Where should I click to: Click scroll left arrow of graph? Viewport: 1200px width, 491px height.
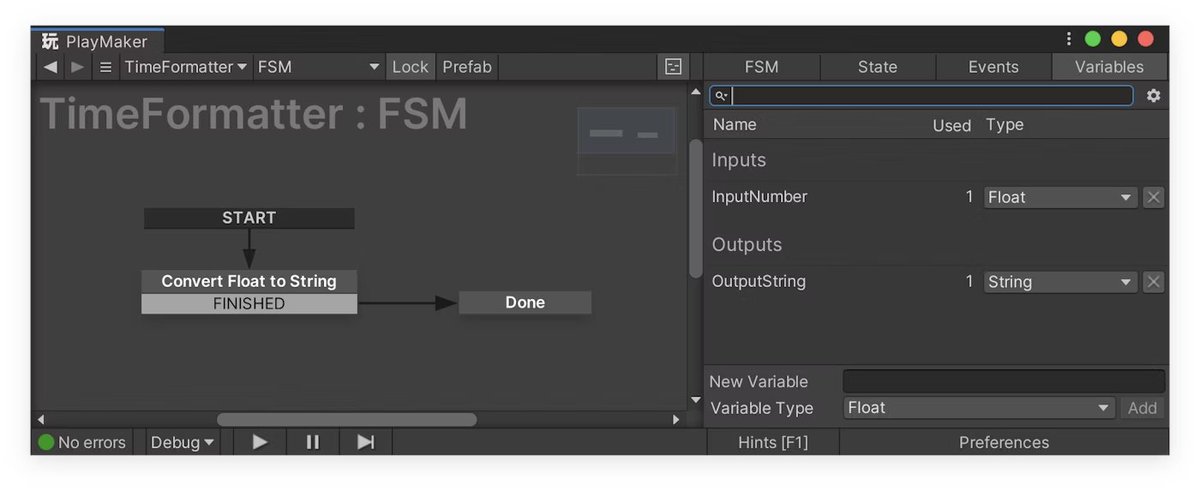(x=41, y=419)
